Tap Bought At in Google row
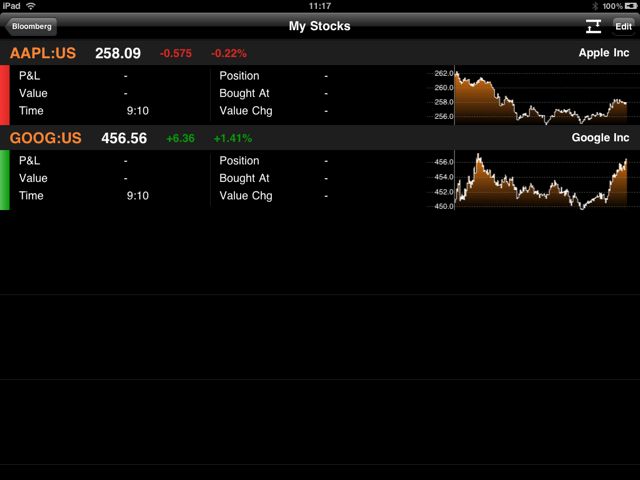 click(244, 178)
